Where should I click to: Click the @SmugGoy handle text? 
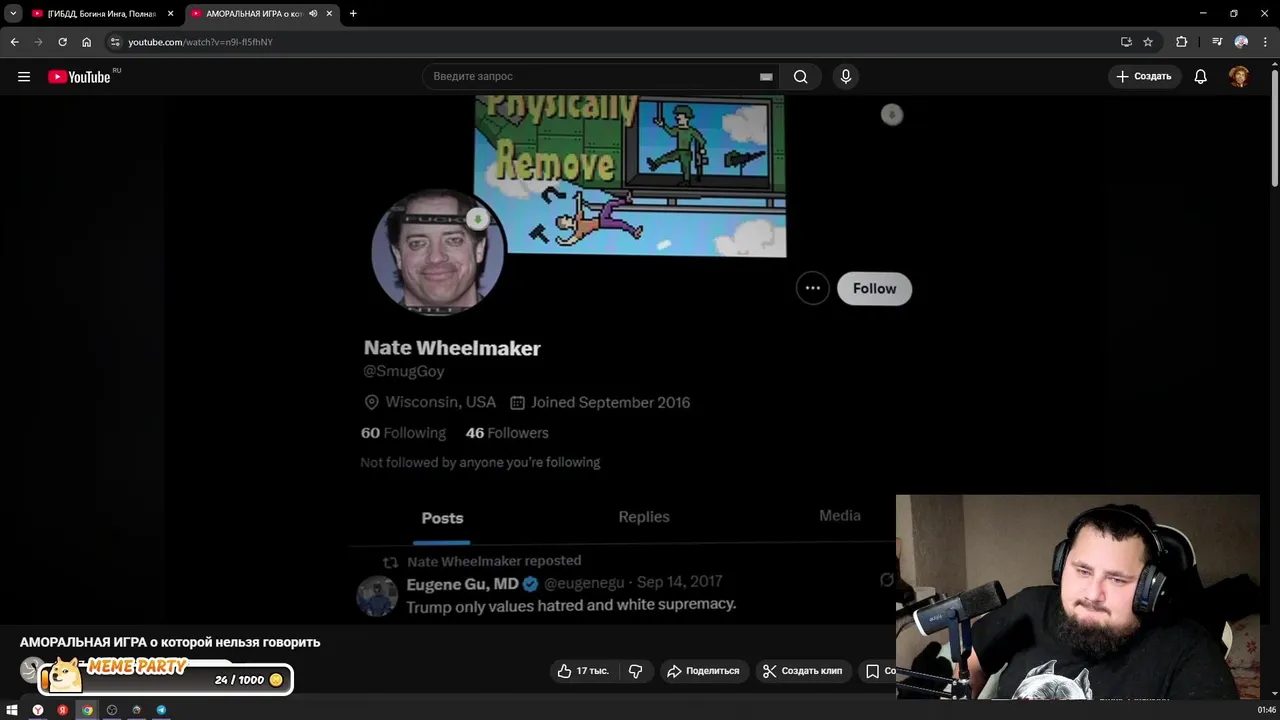[x=403, y=371]
